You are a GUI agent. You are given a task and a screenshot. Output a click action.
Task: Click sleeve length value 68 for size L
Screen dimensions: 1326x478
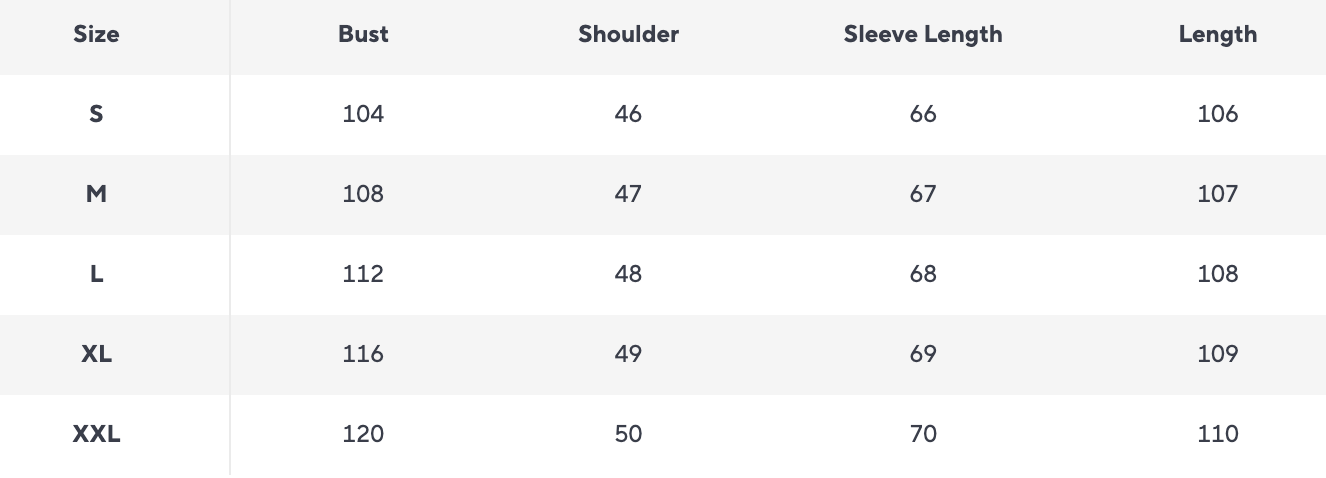coord(923,274)
